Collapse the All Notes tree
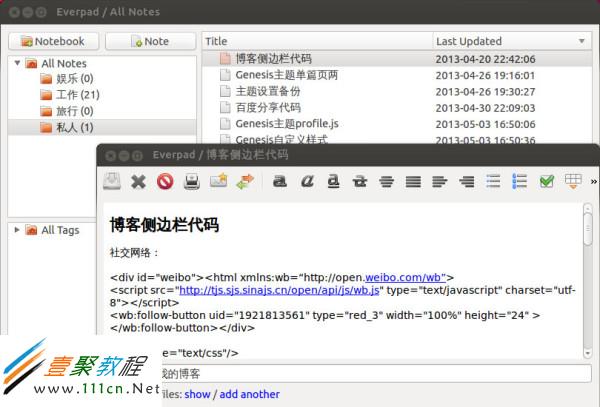The height and width of the screenshot is (407, 600). coord(18,63)
